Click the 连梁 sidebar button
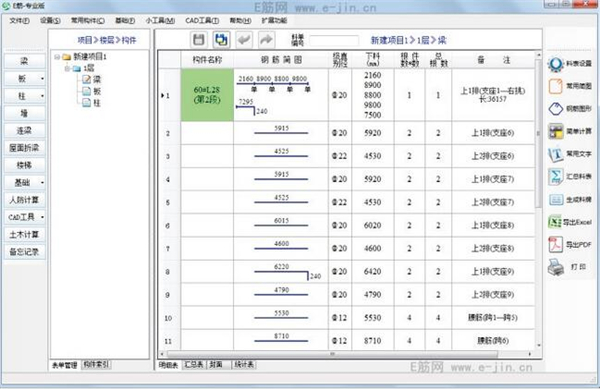This screenshot has width=600, height=389. 24,130
